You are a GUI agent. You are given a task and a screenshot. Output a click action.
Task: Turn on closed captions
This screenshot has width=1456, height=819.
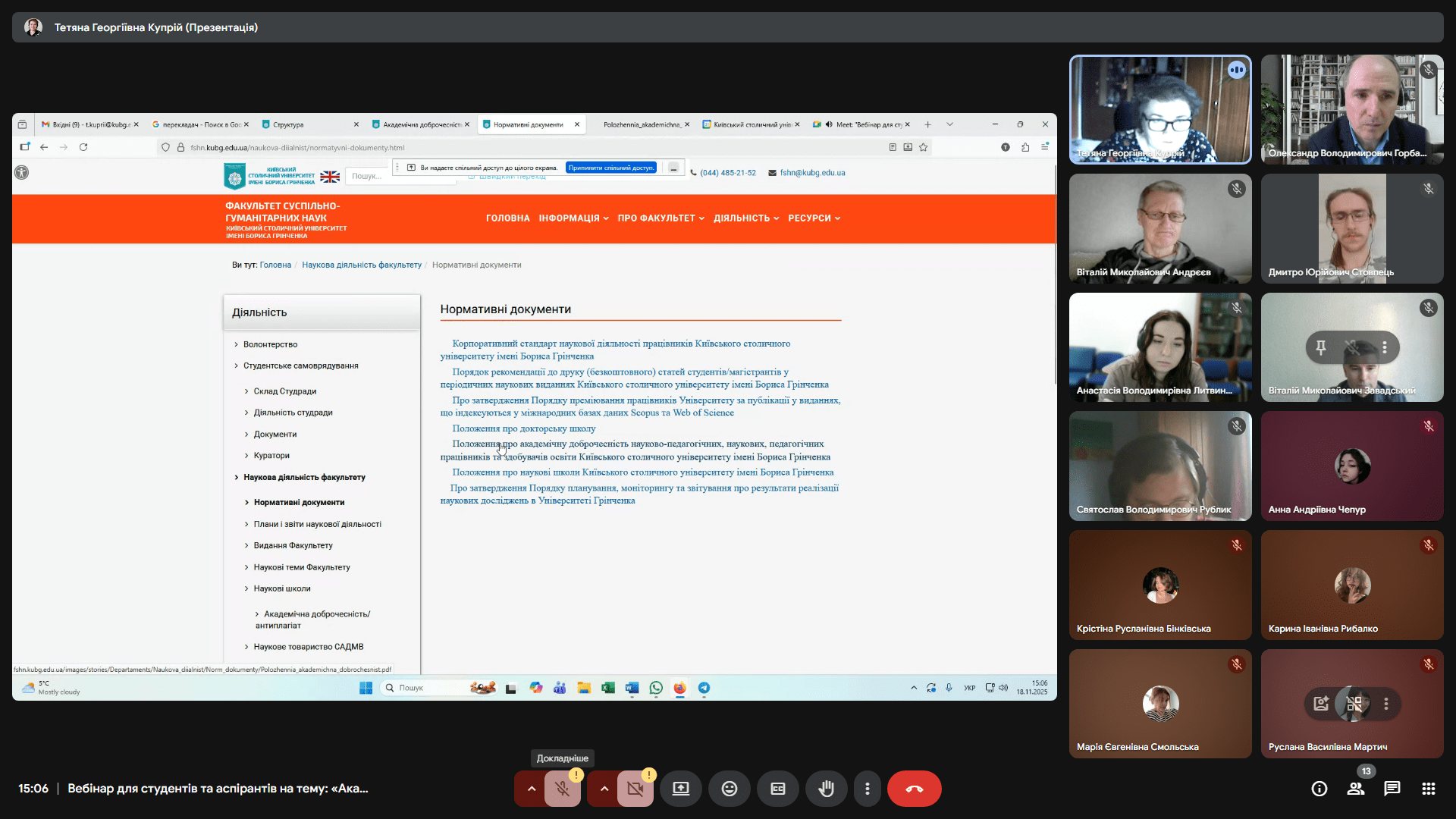778,789
